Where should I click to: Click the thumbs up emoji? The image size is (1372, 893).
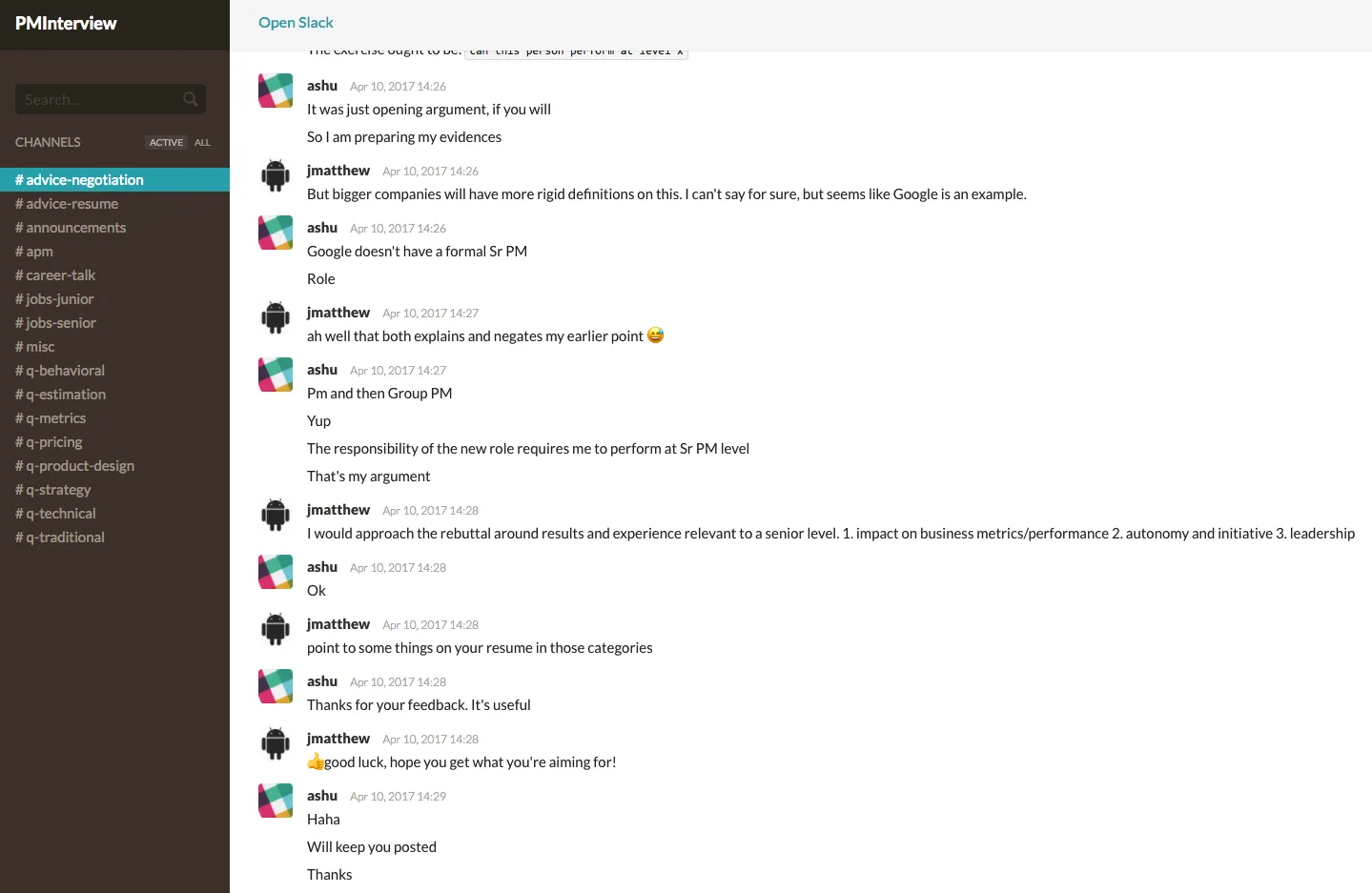coord(316,761)
